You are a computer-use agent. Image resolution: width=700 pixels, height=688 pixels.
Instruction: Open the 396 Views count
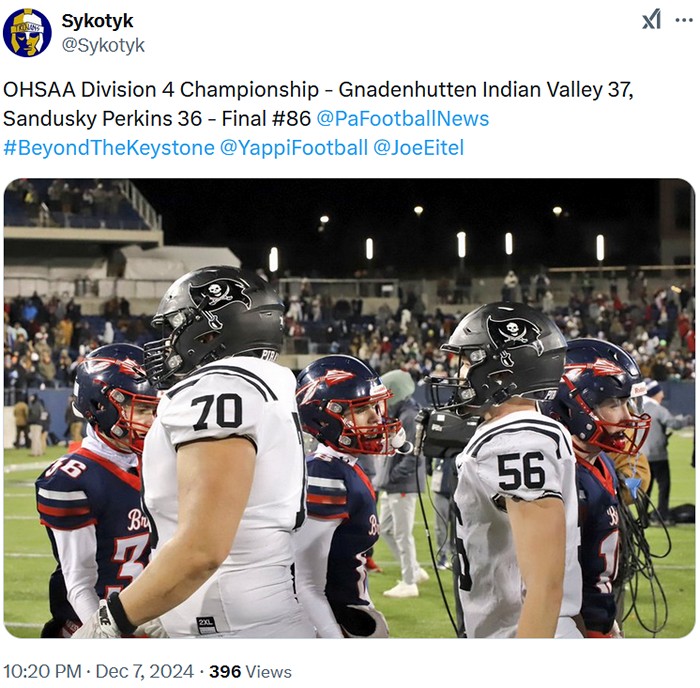[x=250, y=671]
